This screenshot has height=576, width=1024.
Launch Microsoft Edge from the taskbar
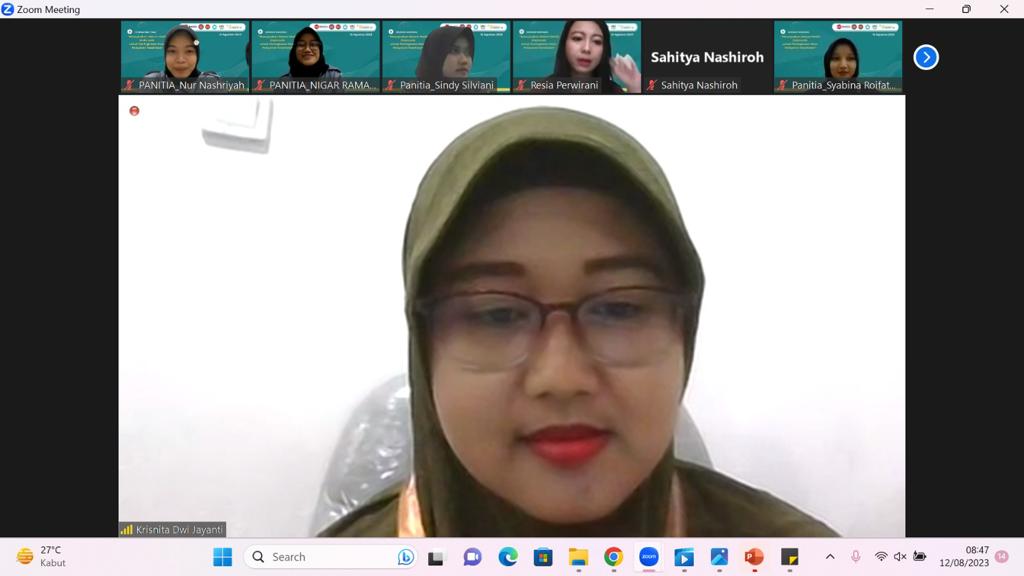coord(508,557)
